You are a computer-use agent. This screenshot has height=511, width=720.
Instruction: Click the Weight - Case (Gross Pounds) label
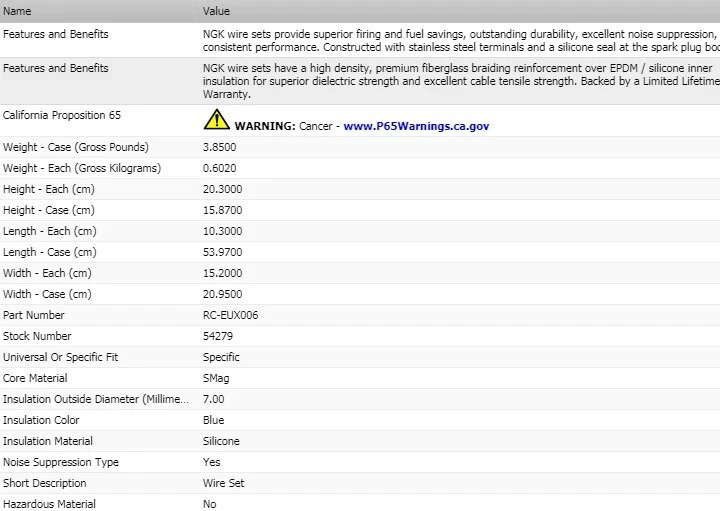pos(76,147)
